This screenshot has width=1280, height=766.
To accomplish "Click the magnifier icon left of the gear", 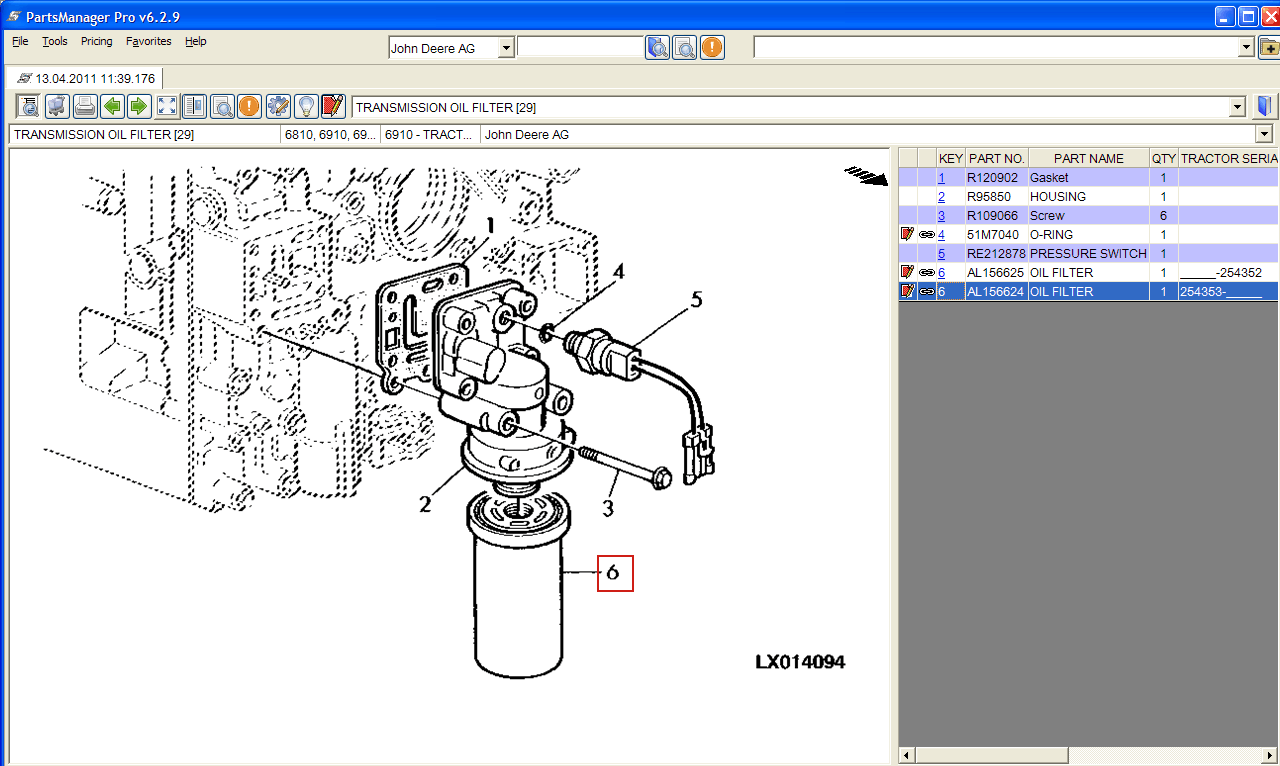I will click(222, 107).
